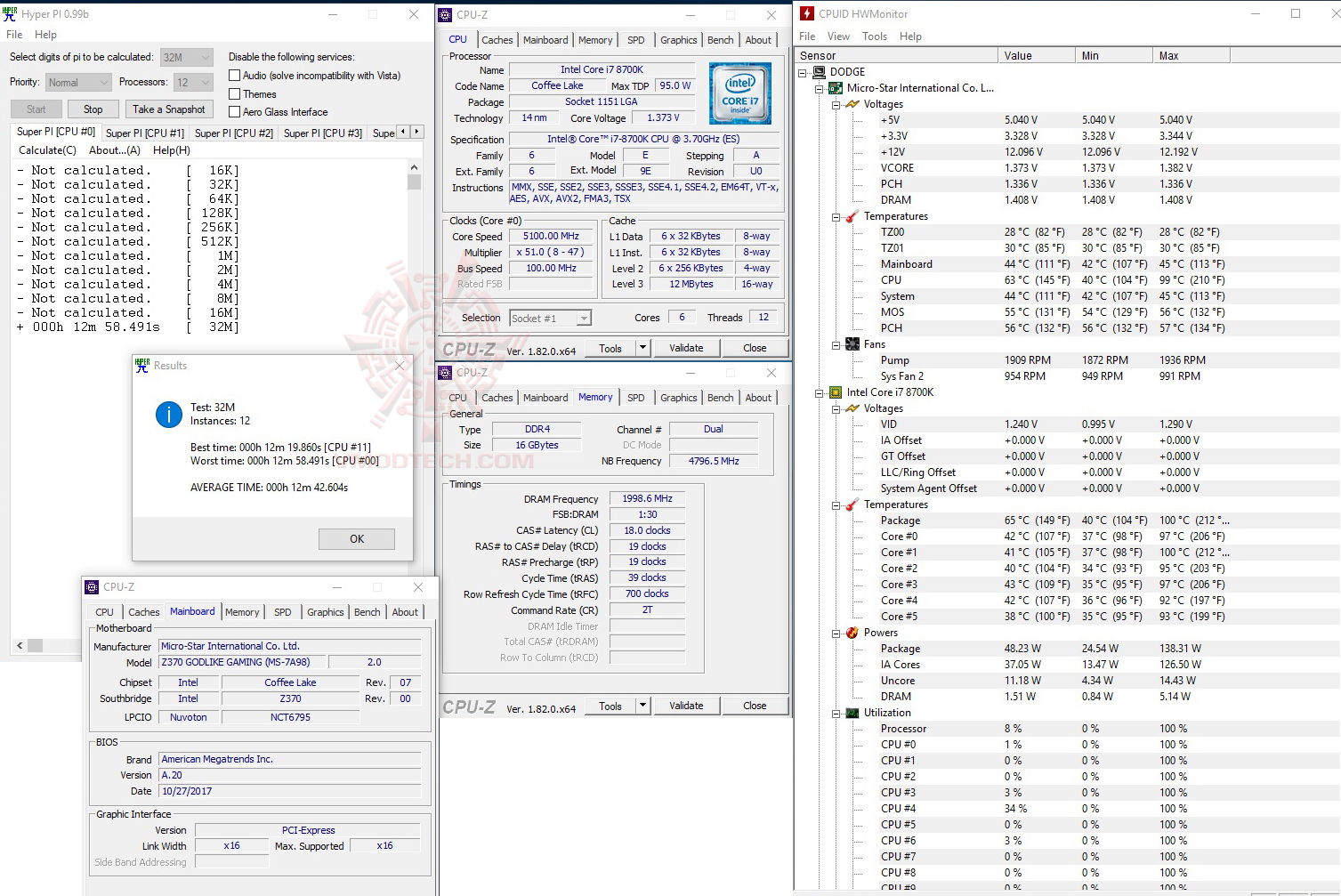The width and height of the screenshot is (1341, 896).
Task: Open the View menu in HWMonitor
Action: (838, 36)
